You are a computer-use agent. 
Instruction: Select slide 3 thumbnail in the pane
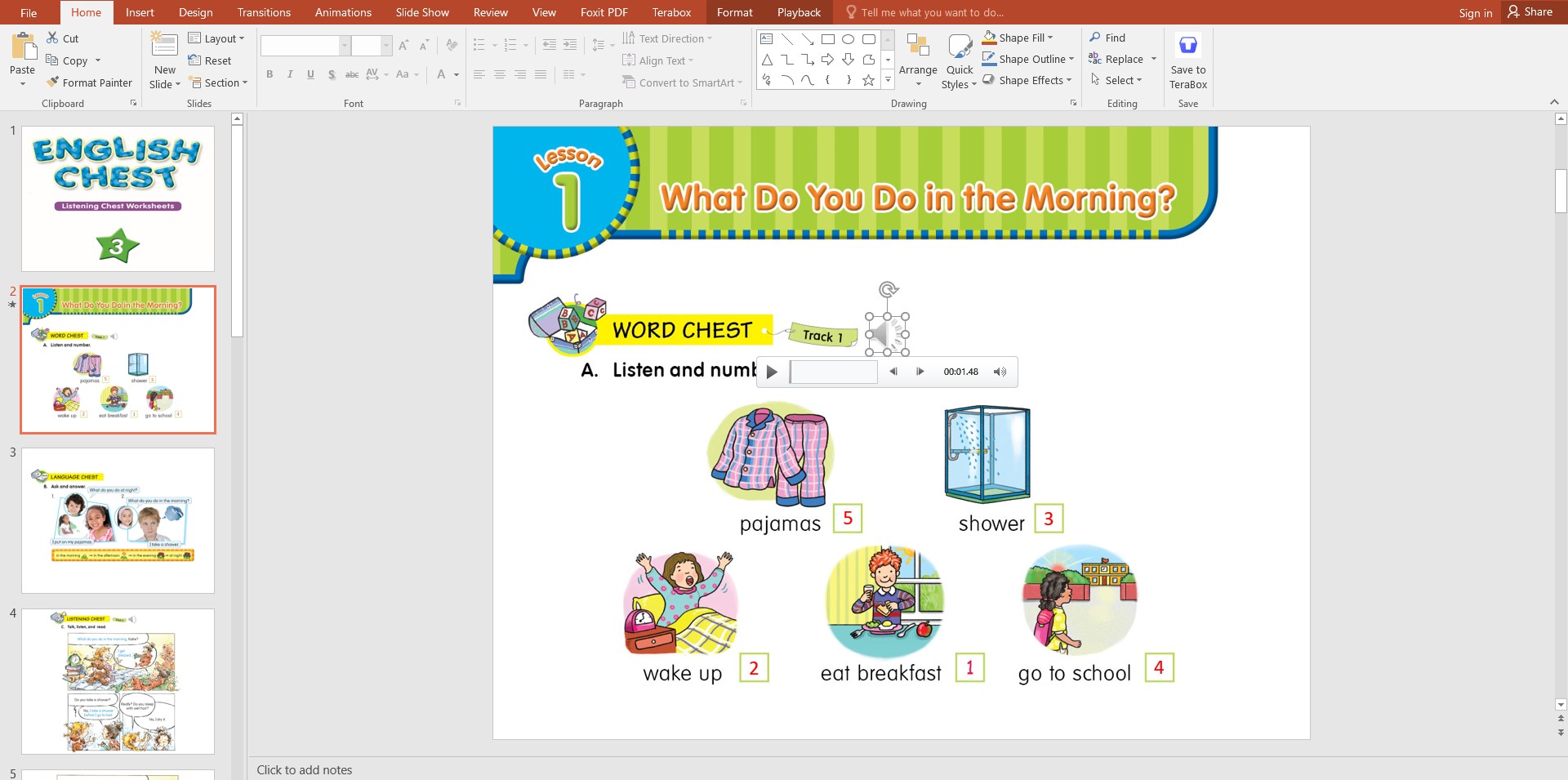(x=118, y=520)
